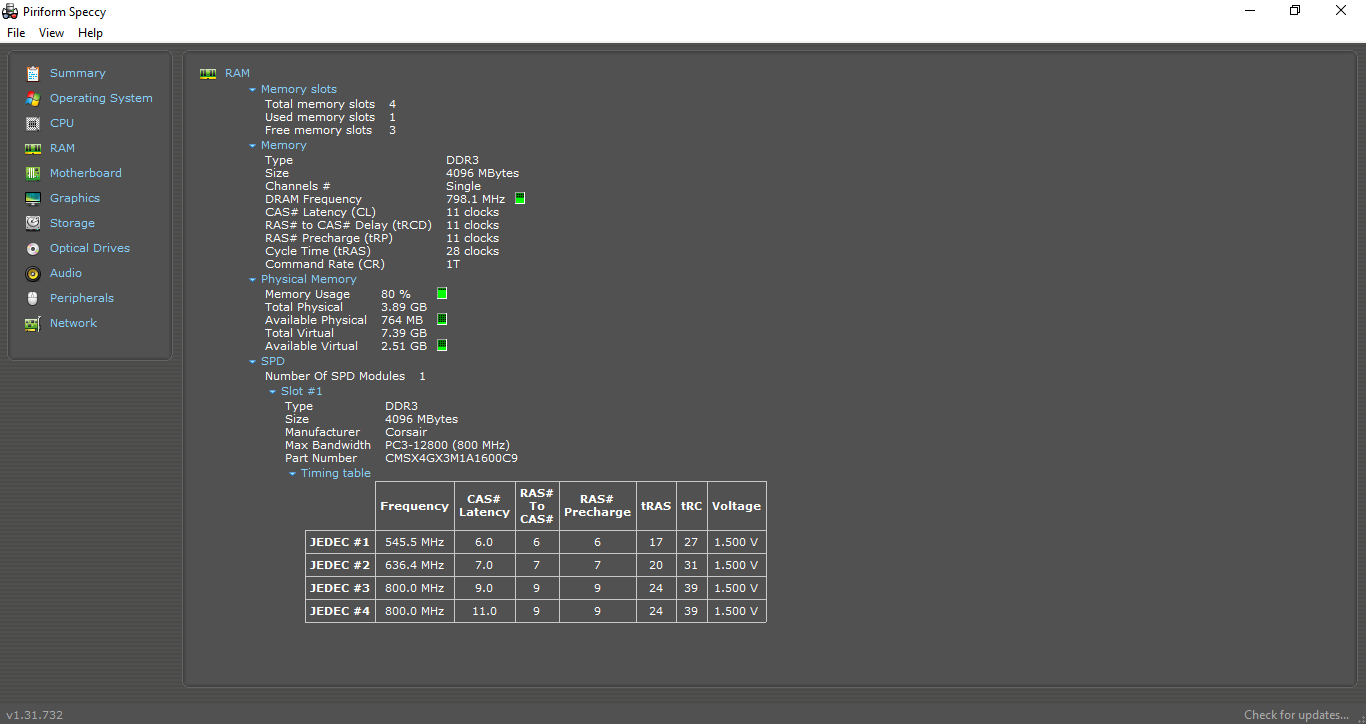Click the Manufacturer value Corsair
The width and height of the screenshot is (1366, 724).
pos(406,432)
